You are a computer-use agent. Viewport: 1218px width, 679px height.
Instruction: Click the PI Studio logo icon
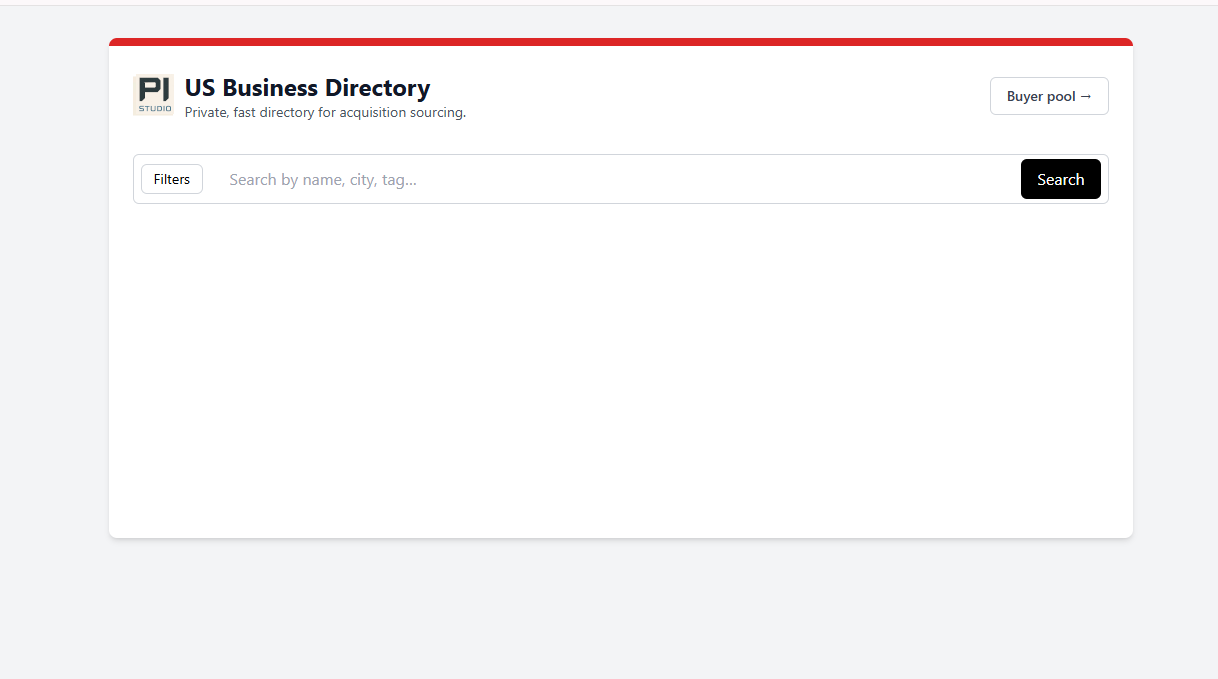pyautogui.click(x=153, y=95)
